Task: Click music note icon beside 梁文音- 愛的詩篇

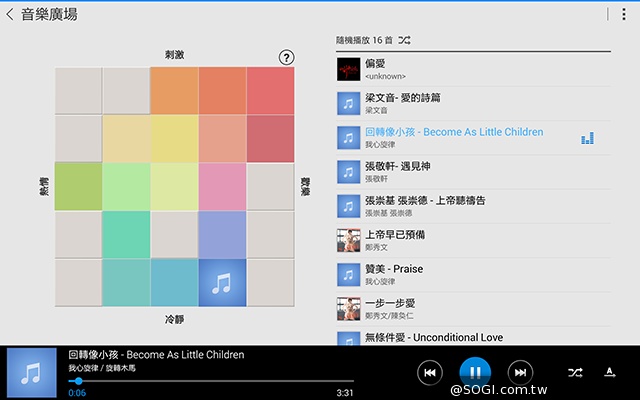Action: [349, 103]
